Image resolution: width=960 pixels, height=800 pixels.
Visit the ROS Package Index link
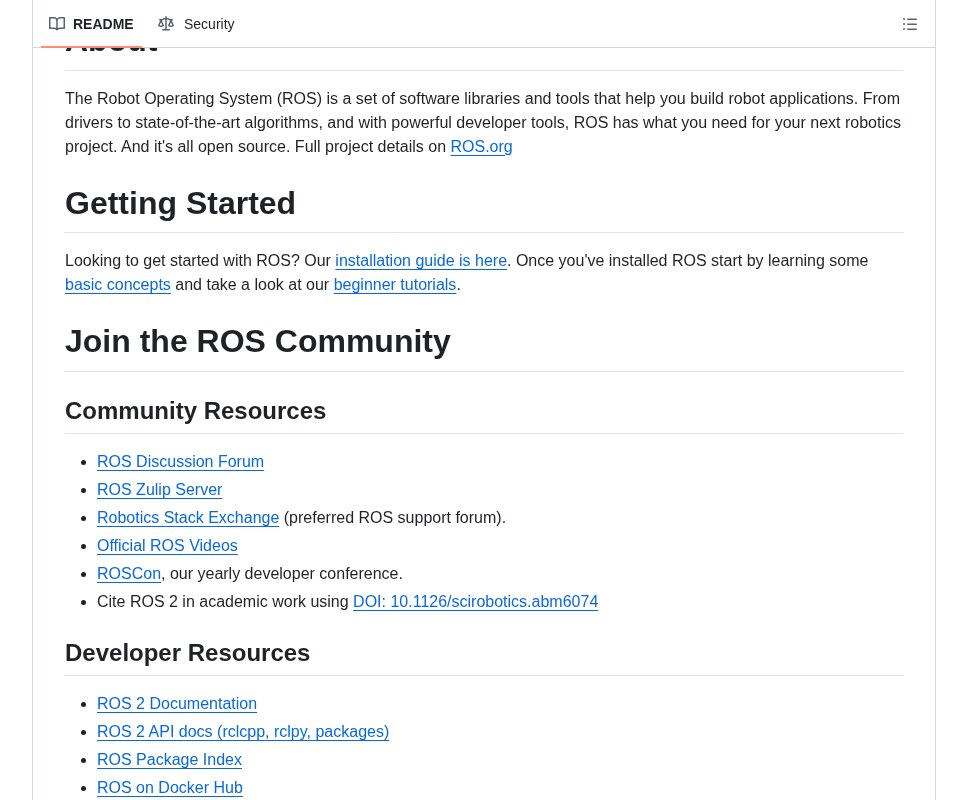[x=170, y=760]
